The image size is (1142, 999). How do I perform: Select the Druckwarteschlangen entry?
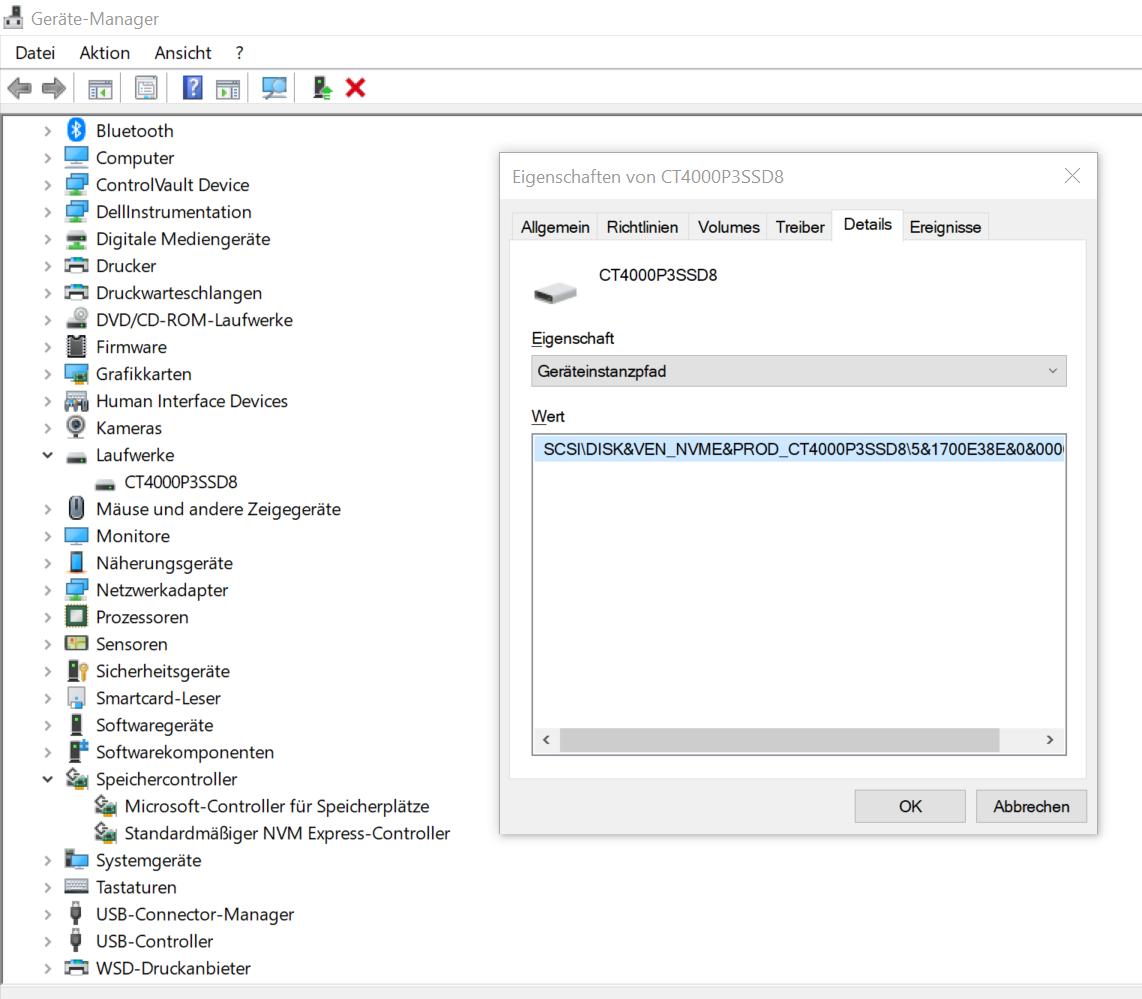click(178, 293)
